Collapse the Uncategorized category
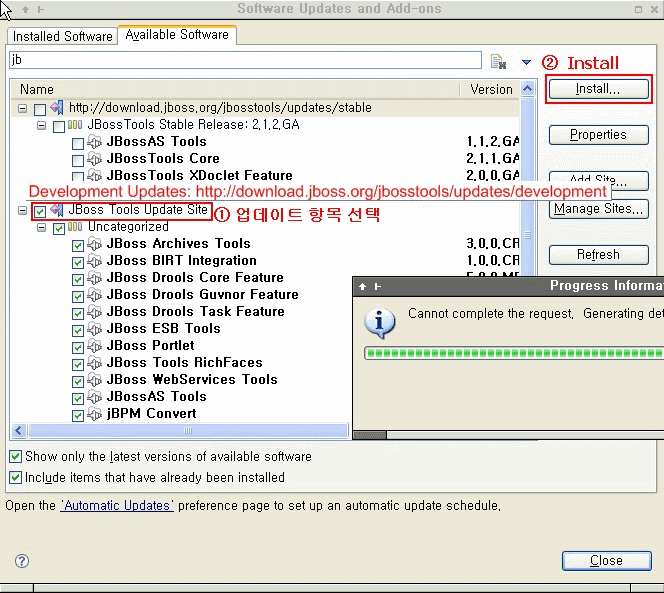664x593 pixels. [x=42, y=228]
